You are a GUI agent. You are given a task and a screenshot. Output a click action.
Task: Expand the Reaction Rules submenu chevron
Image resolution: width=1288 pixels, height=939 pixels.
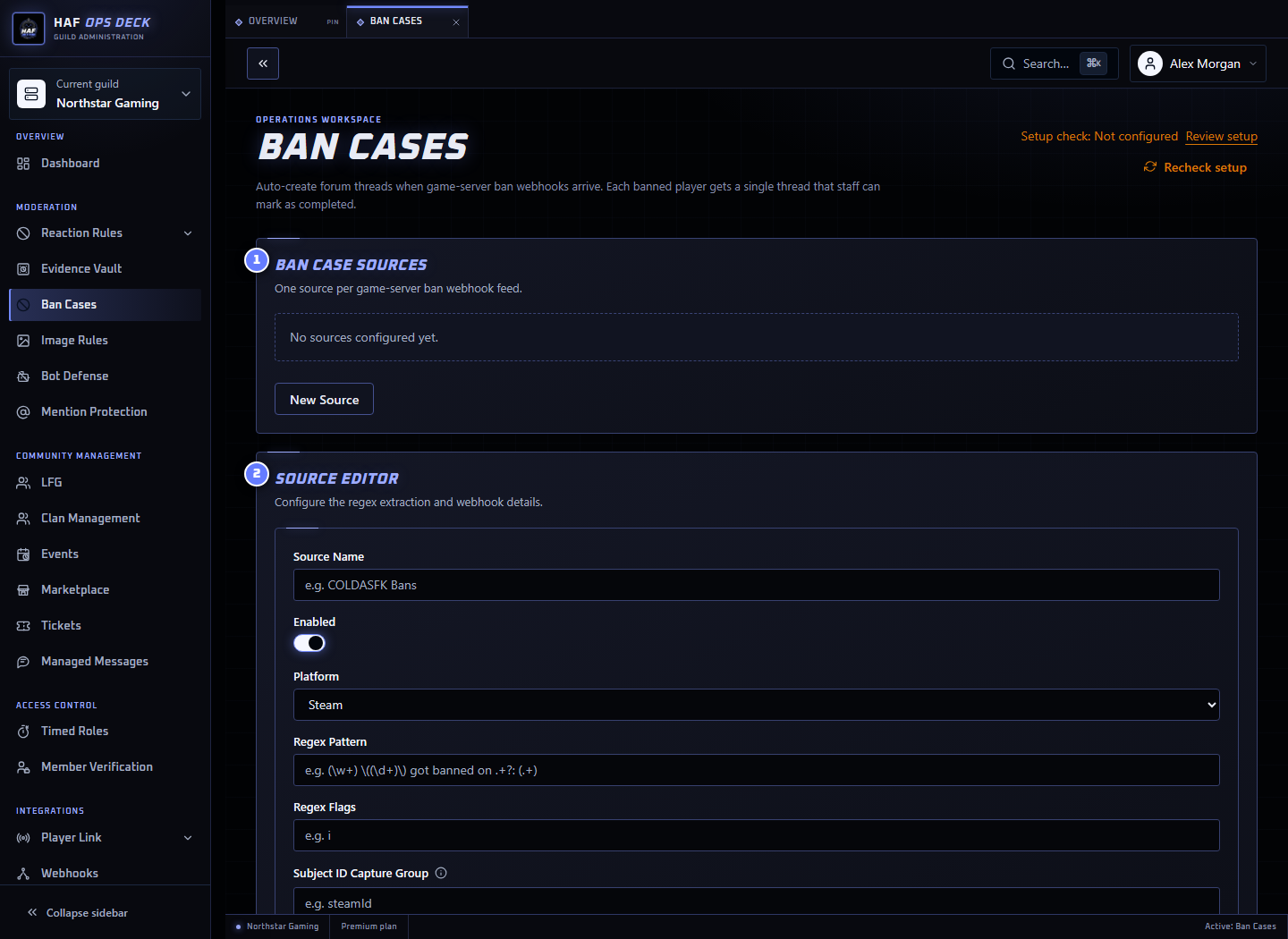(188, 233)
